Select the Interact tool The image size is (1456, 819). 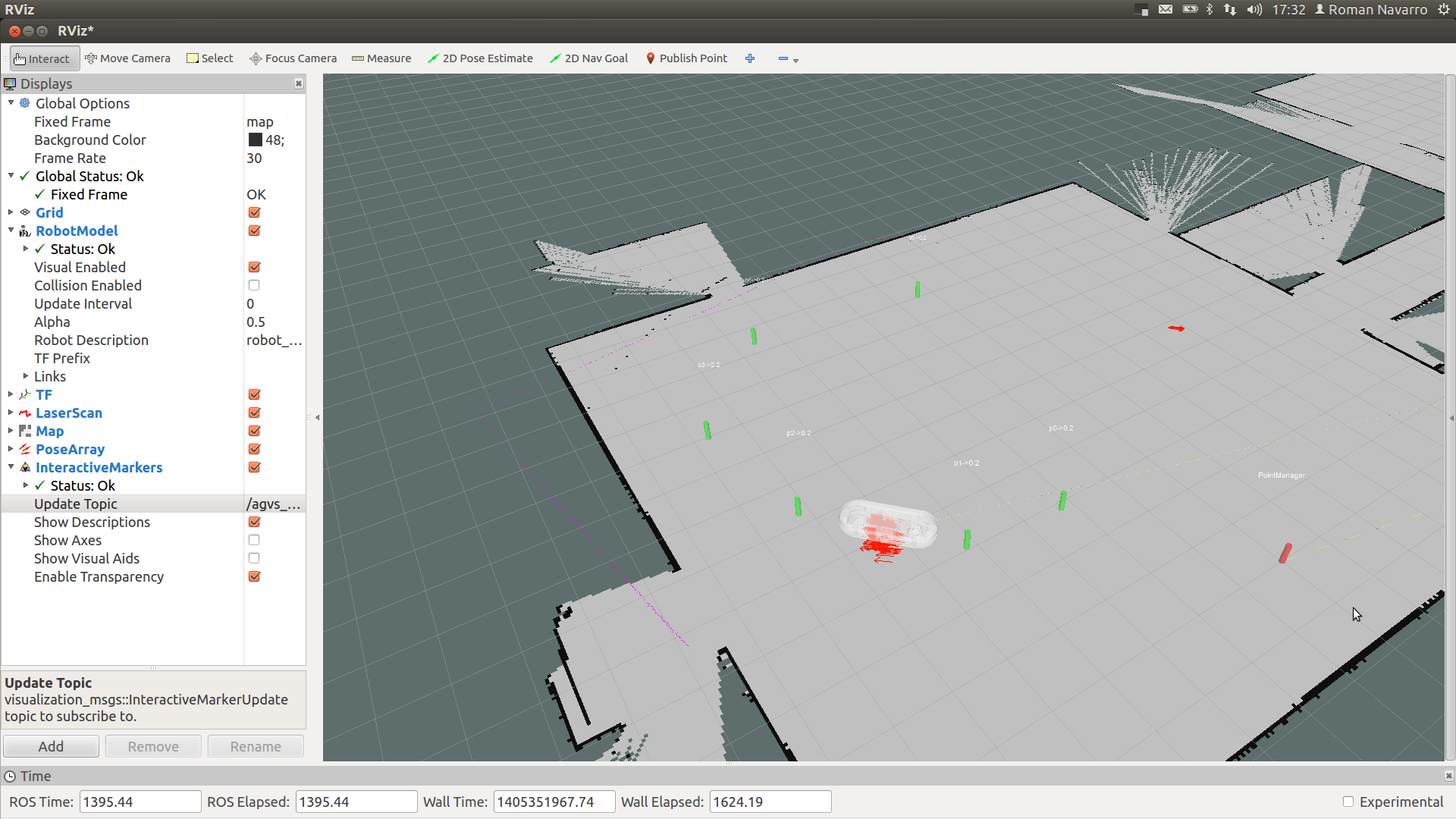pos(43,58)
